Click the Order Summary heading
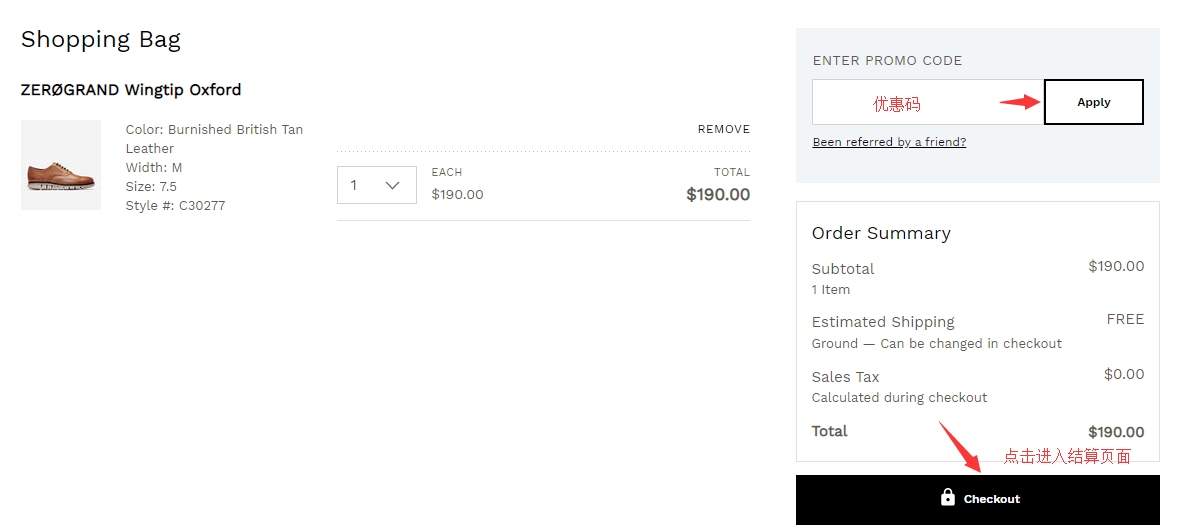Screen dimensions: 1181x532 pos(881,233)
